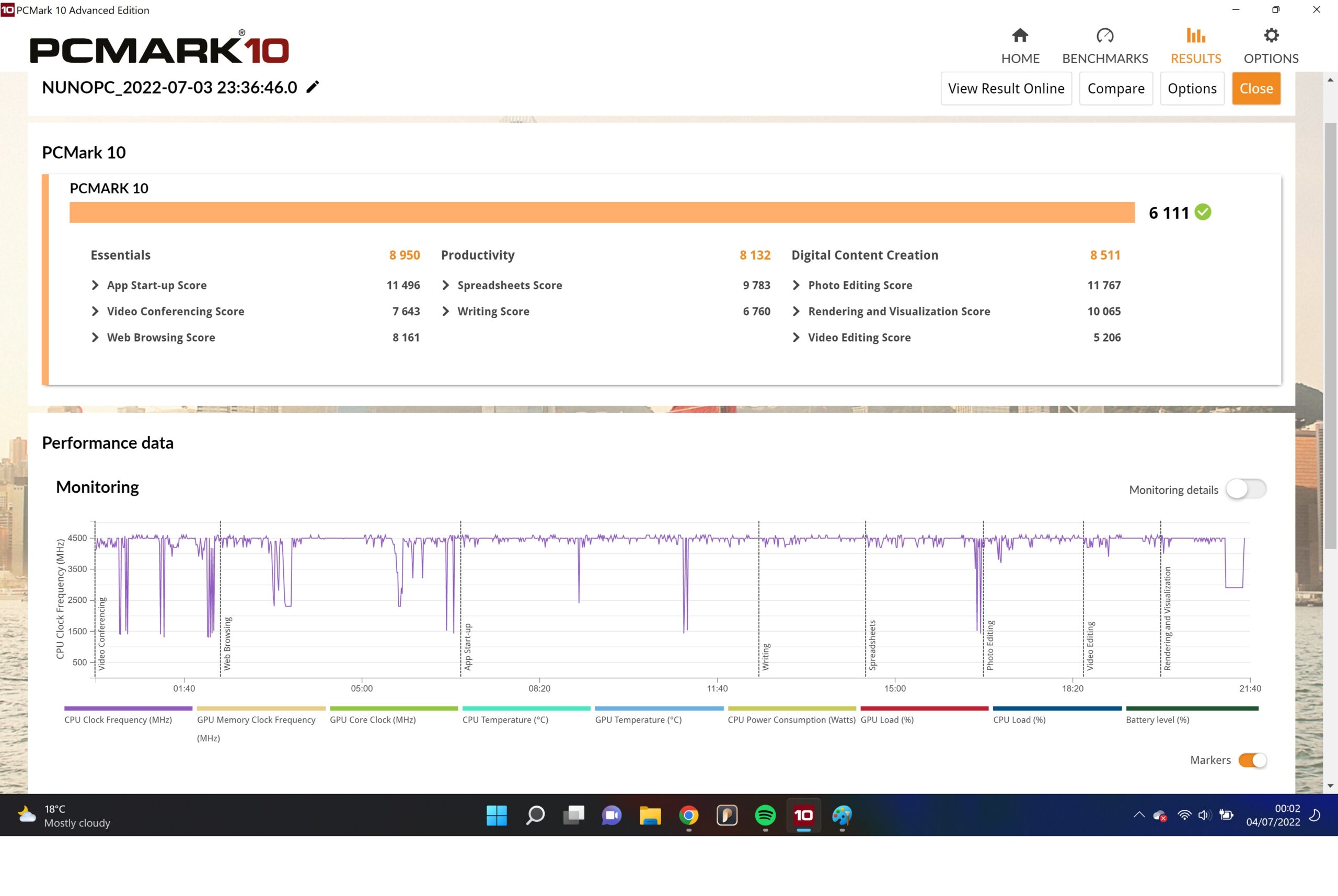The image size is (1338, 896).
Task: Open Wi-Fi network settings in tray
Action: (x=1184, y=815)
